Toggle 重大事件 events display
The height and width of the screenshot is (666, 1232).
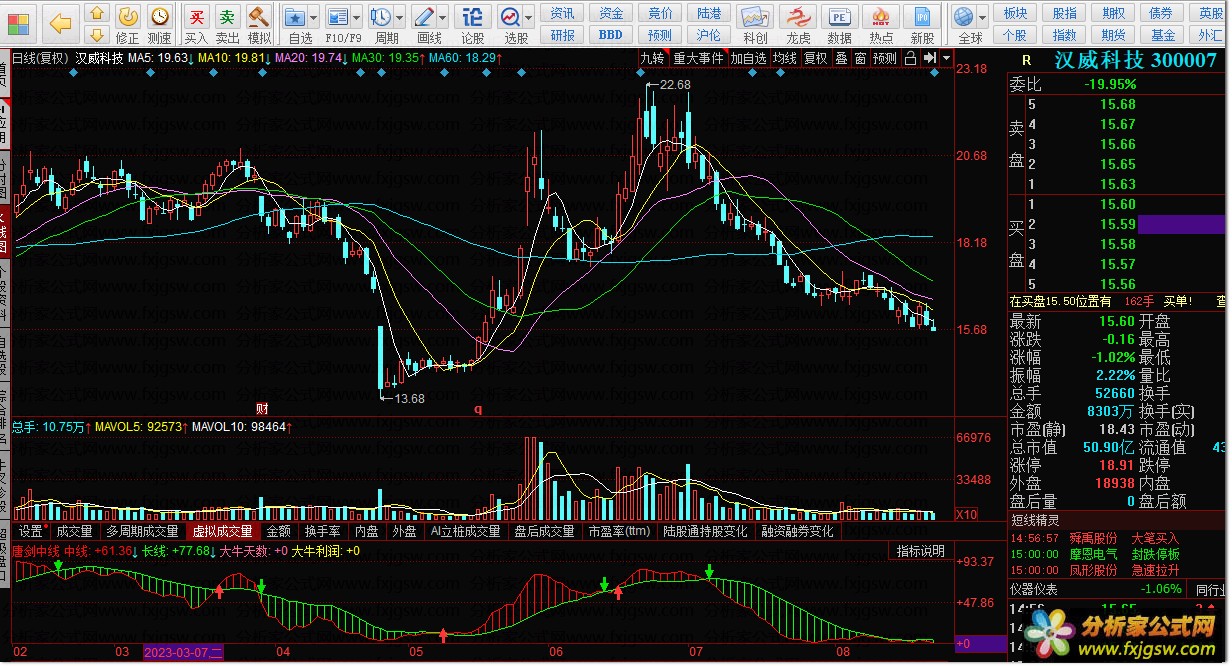[698, 58]
